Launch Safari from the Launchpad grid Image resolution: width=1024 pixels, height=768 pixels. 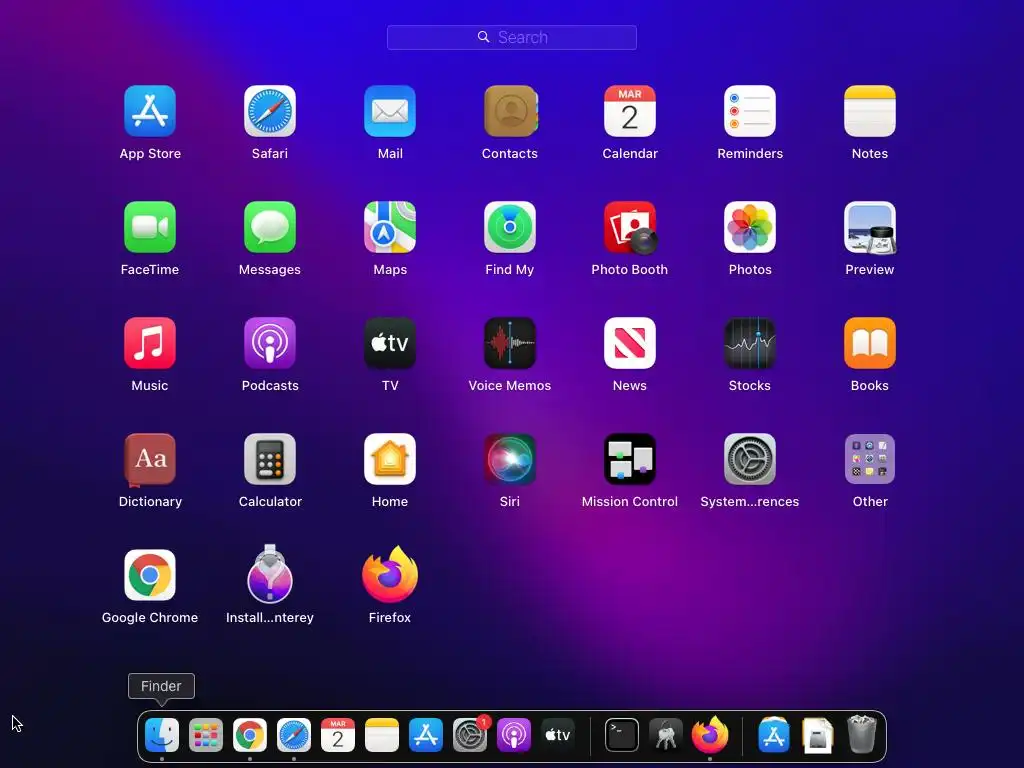(270, 111)
